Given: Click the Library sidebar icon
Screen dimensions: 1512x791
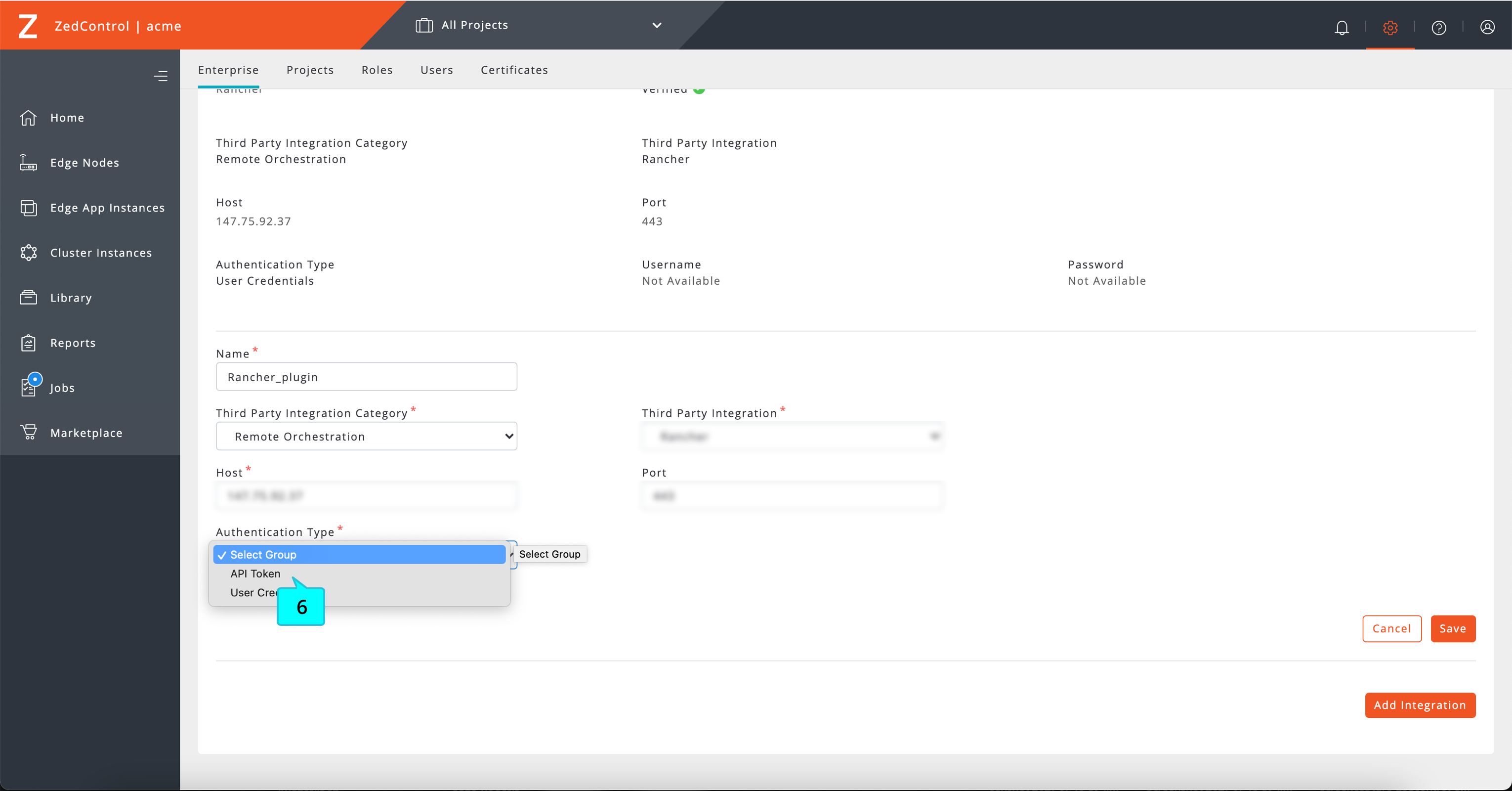Looking at the screenshot, I should 28,298.
